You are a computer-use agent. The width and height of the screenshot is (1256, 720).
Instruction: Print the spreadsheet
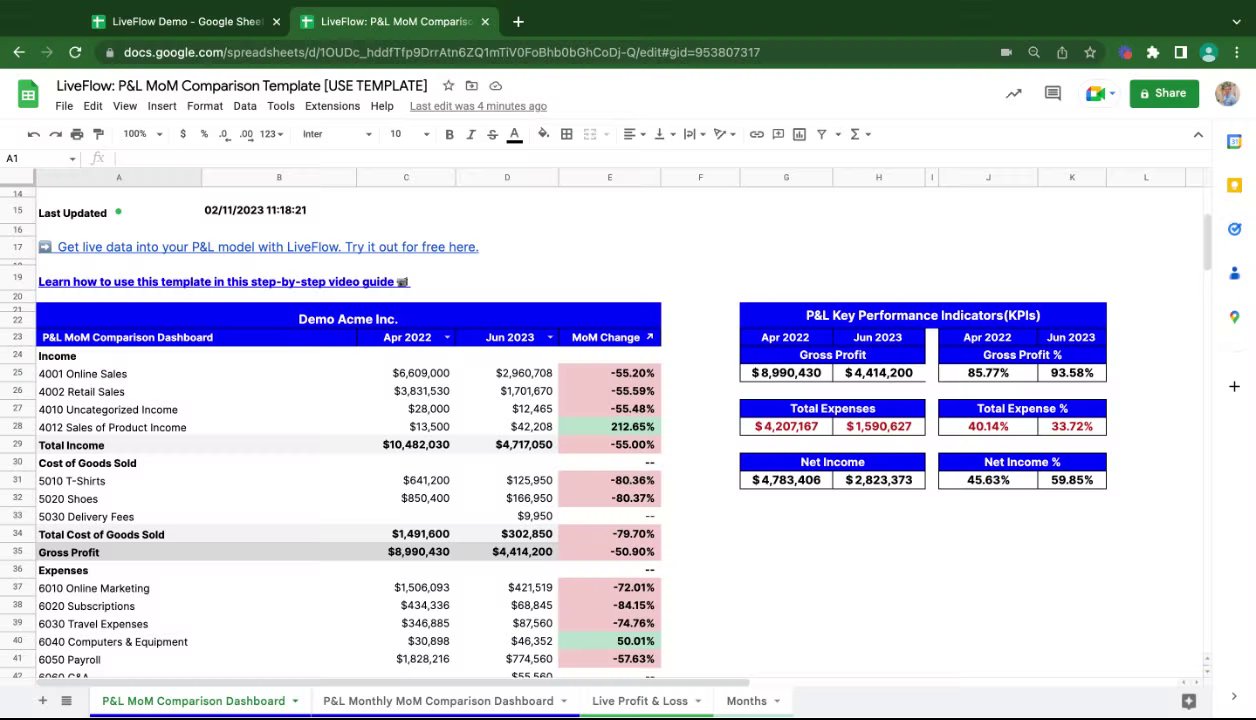tap(77, 134)
